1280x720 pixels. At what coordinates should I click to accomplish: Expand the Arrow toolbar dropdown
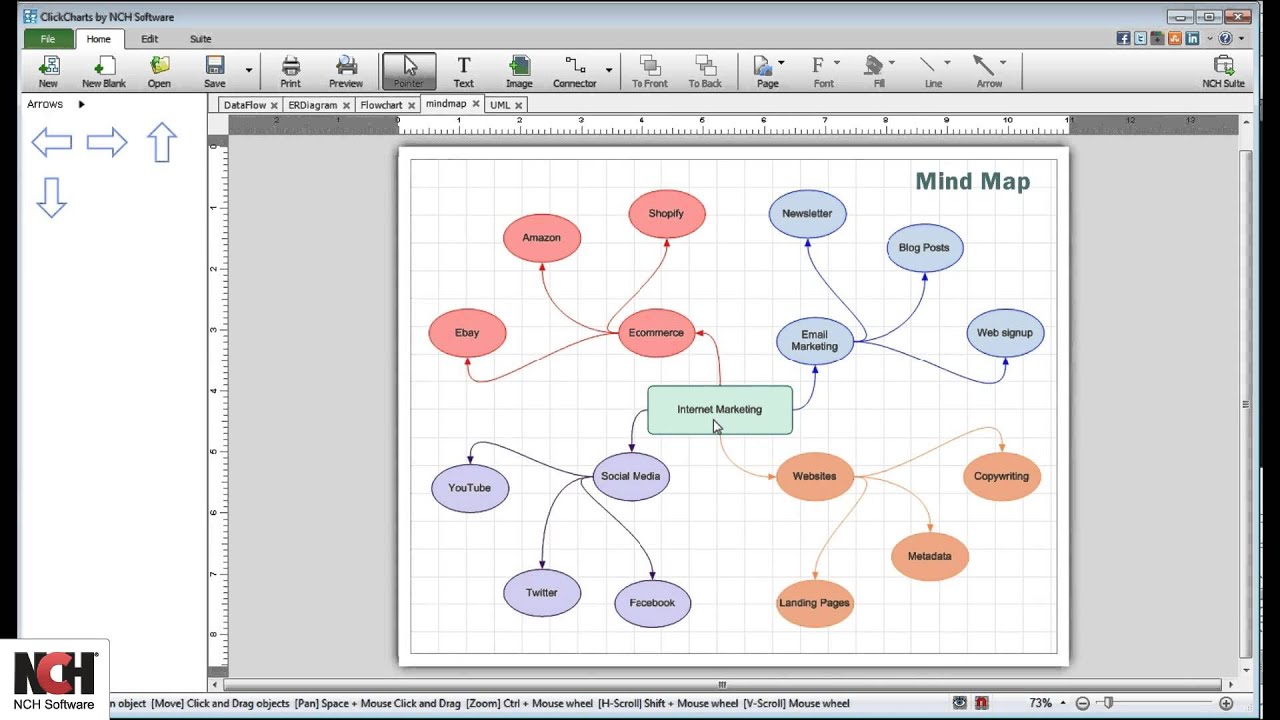(1003, 63)
